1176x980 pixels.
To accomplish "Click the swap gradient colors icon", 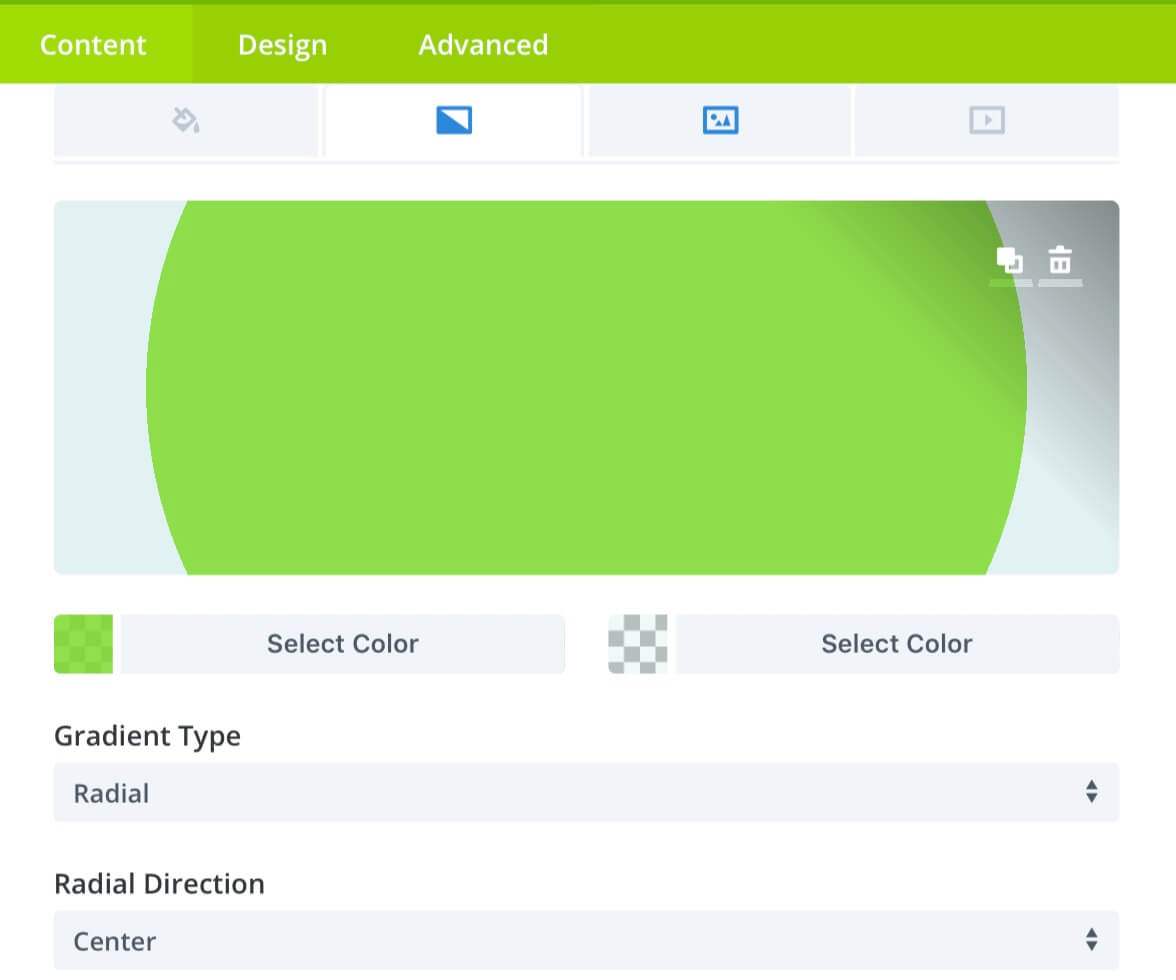I will pos(1010,260).
